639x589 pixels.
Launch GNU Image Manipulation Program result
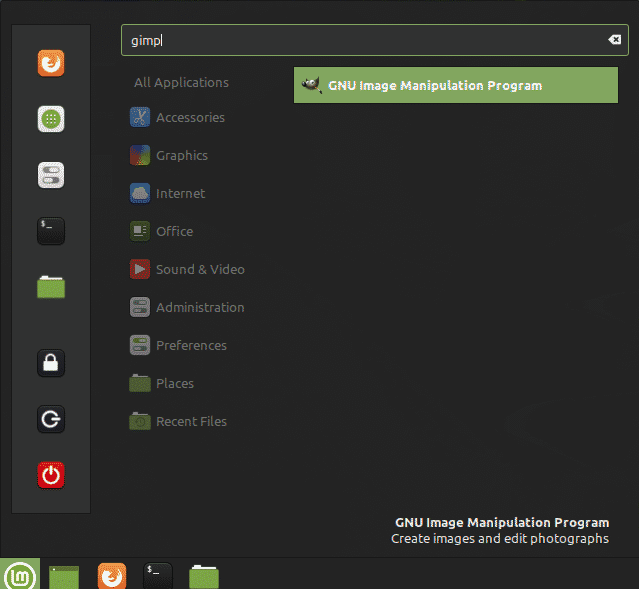point(456,85)
